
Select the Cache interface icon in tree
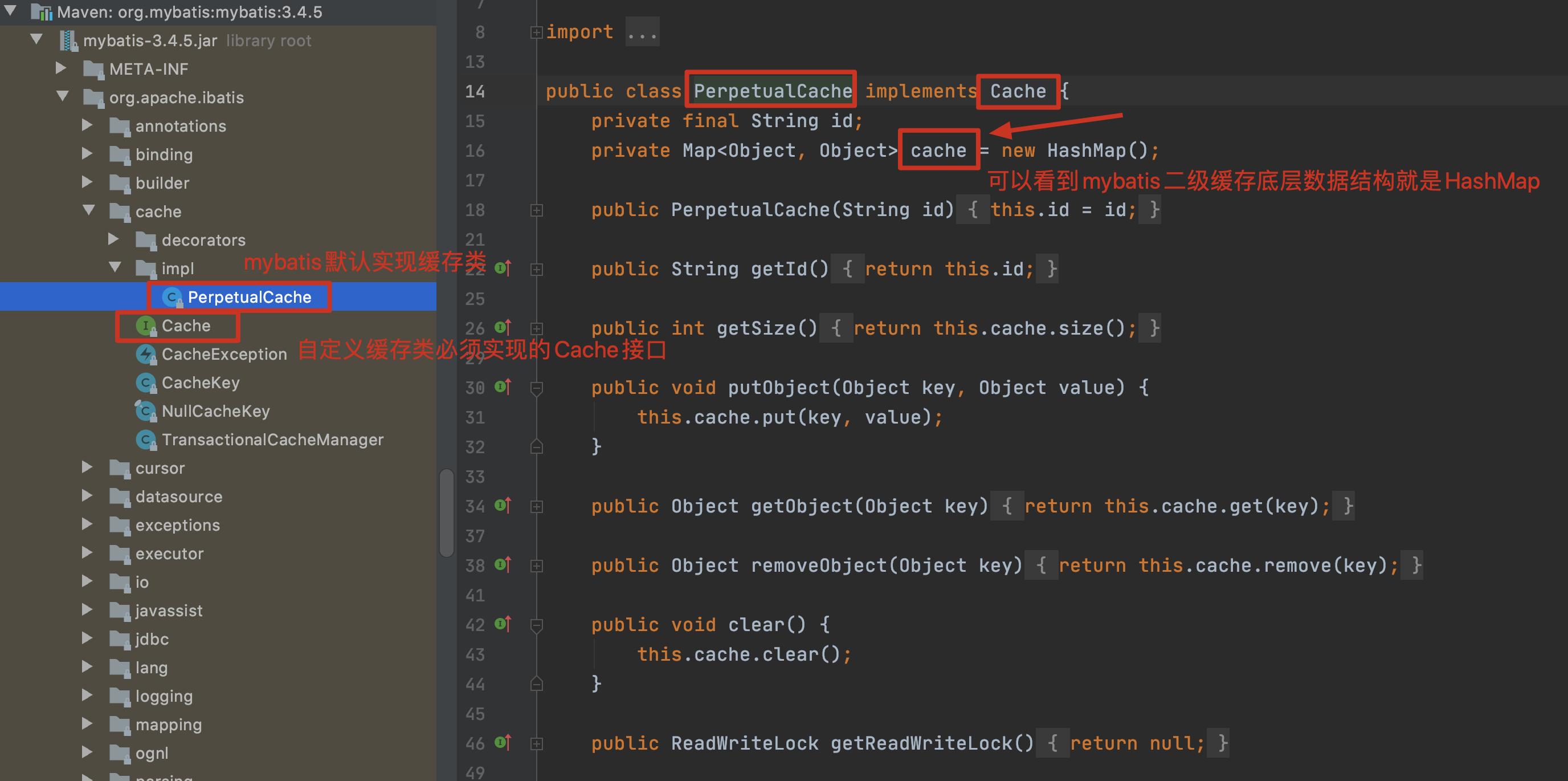pos(145,326)
